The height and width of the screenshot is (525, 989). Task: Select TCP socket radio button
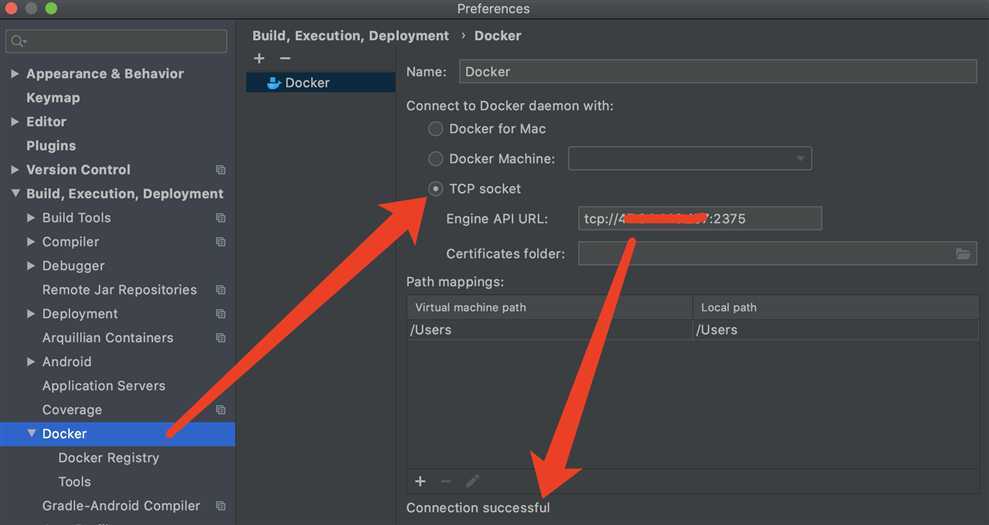(x=435, y=189)
